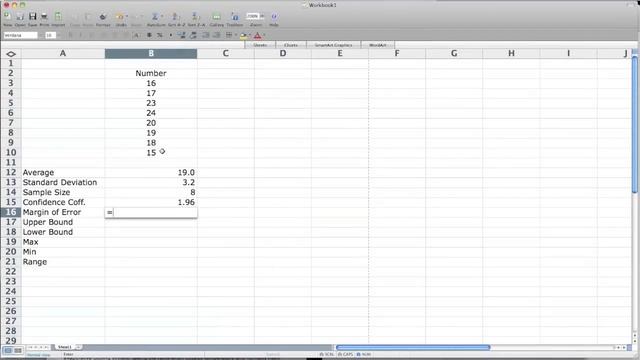Click the 'Average' label cell
Image resolution: width=640 pixels, height=360 pixels.
(63, 173)
